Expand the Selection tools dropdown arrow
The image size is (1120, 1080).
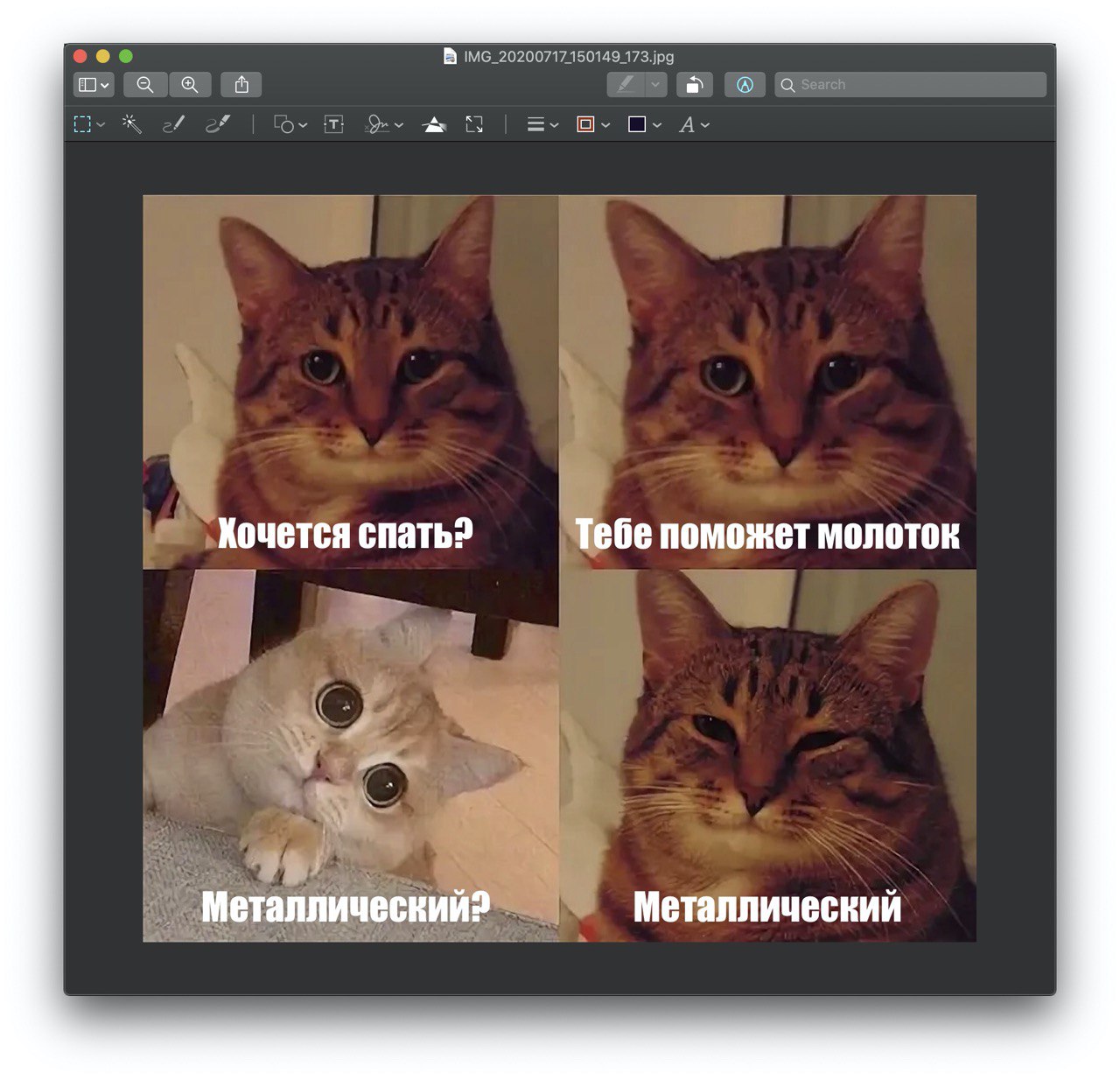click(x=101, y=125)
